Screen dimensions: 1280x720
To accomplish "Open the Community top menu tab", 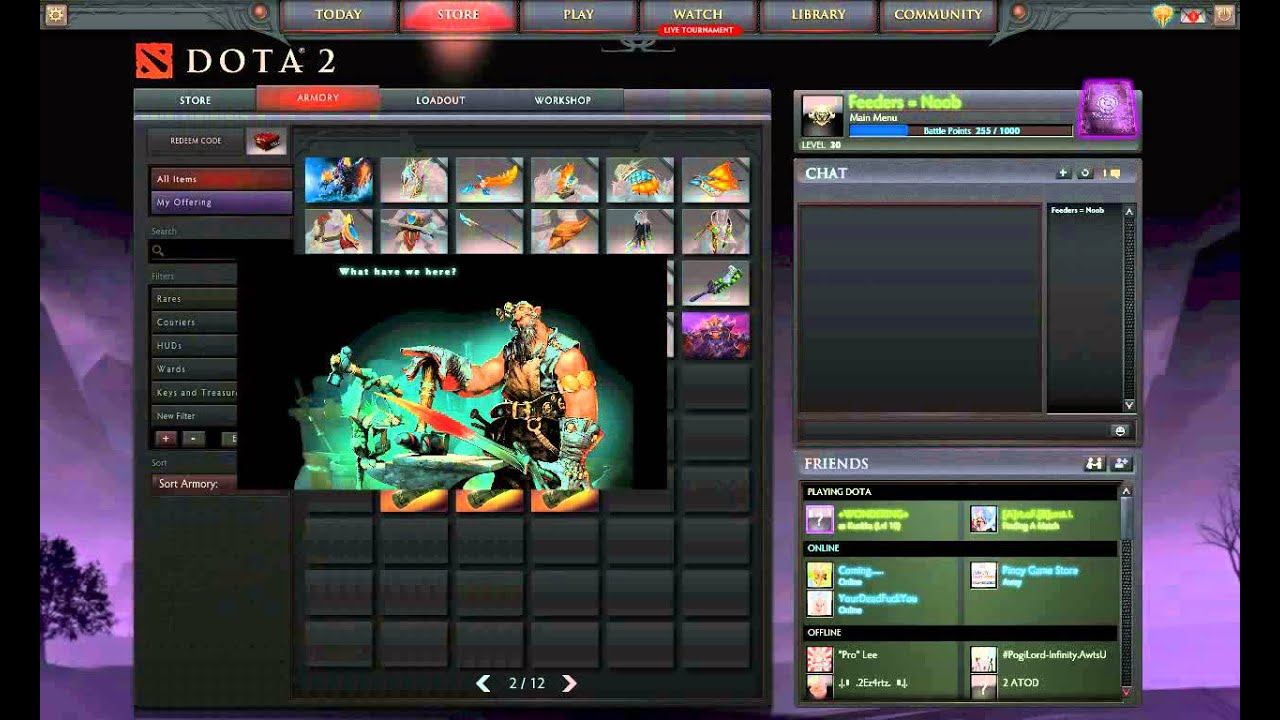I will pos(938,14).
